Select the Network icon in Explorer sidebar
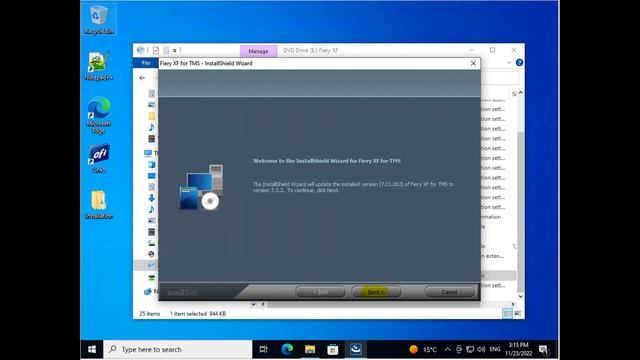 (148, 291)
